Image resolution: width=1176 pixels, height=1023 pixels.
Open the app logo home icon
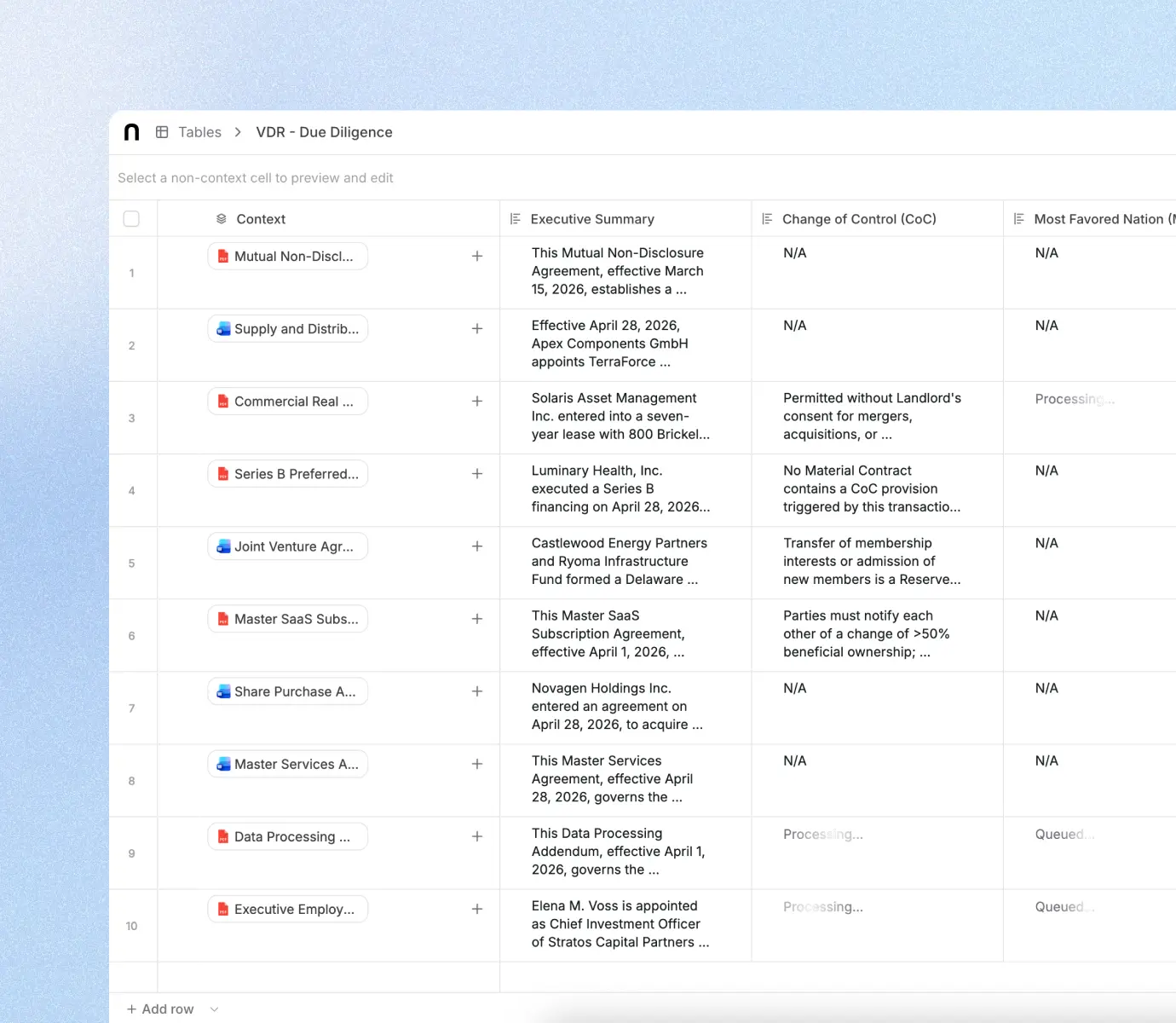pyautogui.click(x=131, y=132)
